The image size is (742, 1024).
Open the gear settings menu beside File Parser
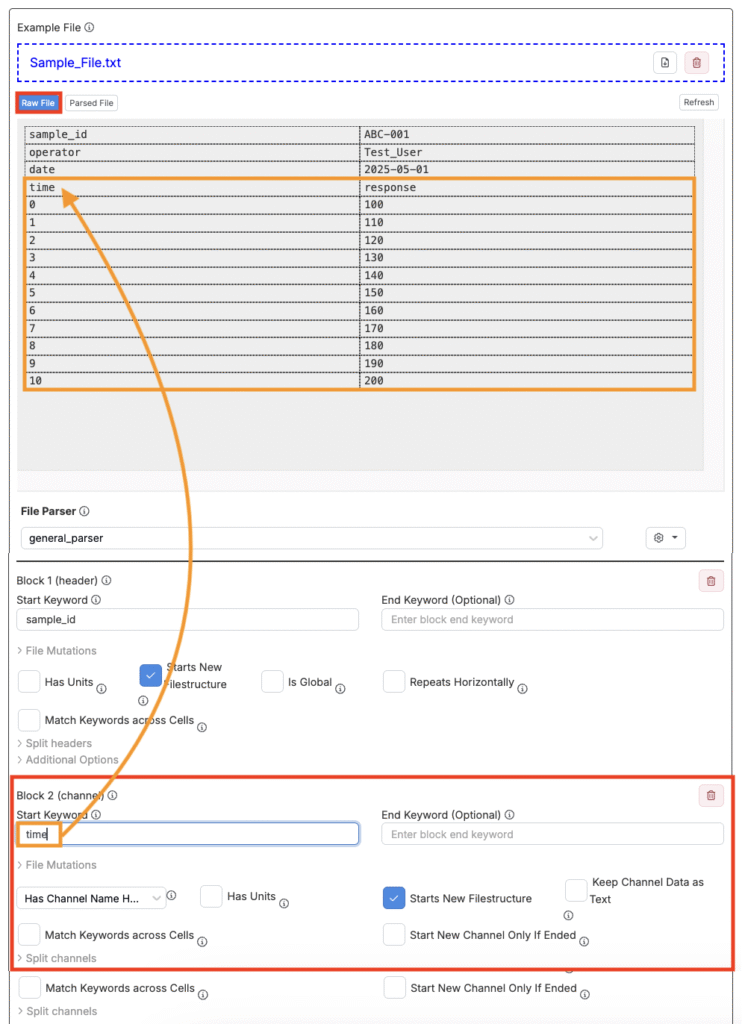[665, 538]
